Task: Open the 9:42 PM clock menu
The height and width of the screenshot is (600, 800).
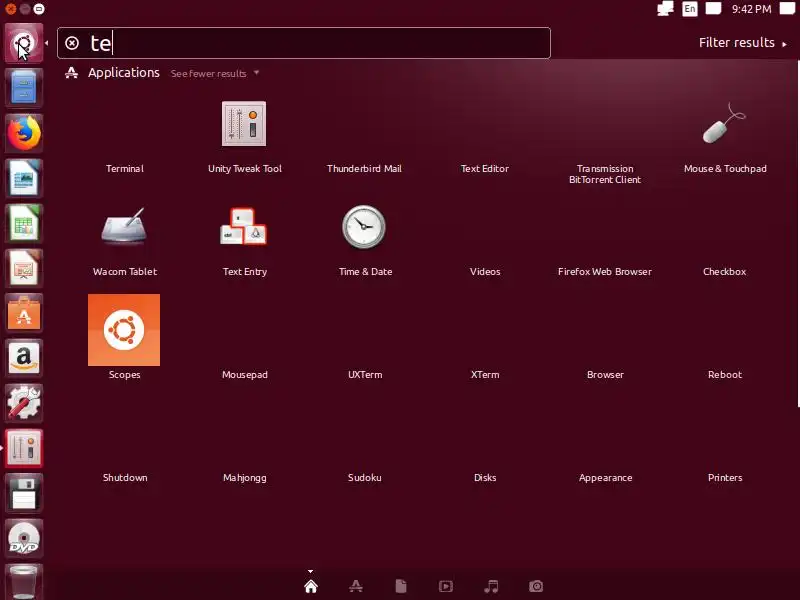Action: click(752, 9)
